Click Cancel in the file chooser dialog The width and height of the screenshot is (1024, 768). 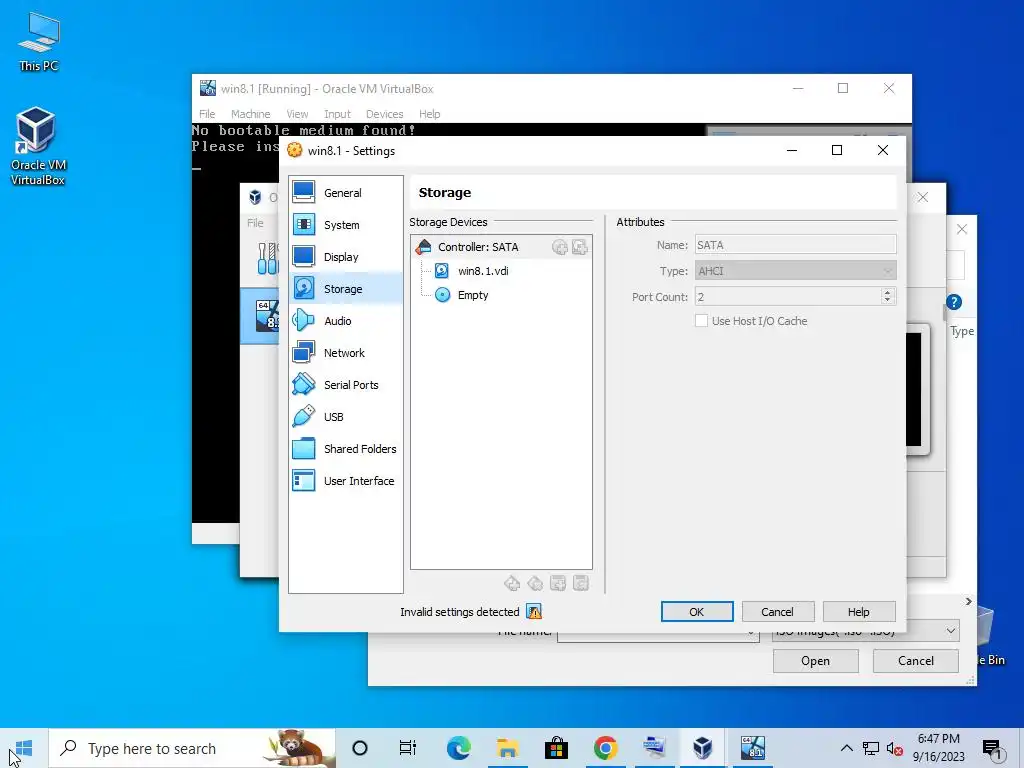[916, 661]
